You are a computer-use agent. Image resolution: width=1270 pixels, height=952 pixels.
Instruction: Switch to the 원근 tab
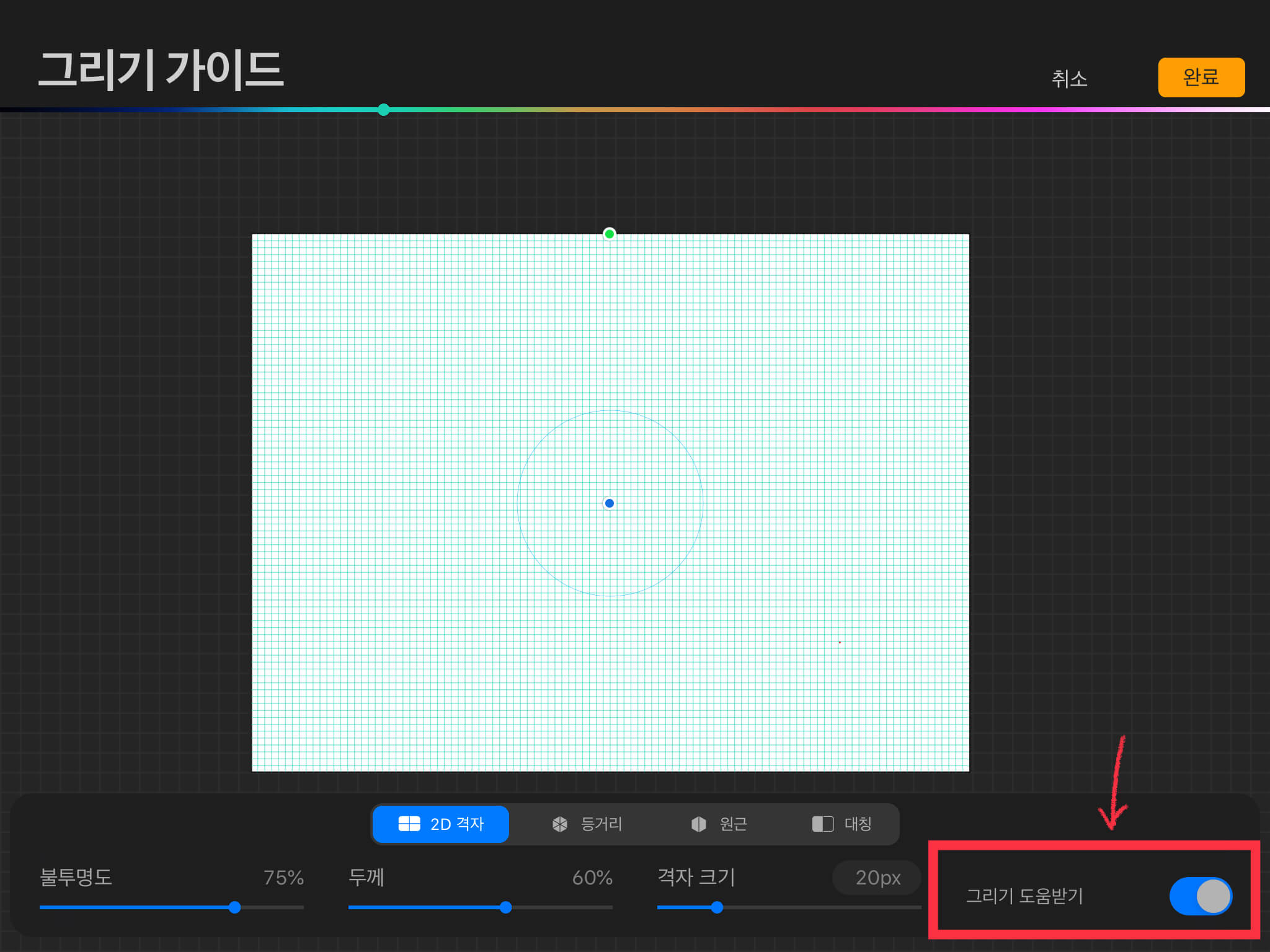pos(733,824)
